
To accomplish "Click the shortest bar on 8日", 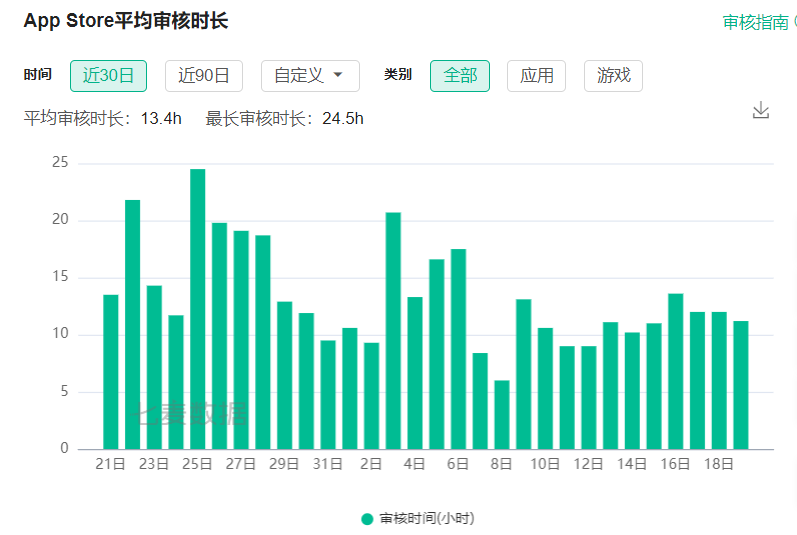I will (x=502, y=415).
